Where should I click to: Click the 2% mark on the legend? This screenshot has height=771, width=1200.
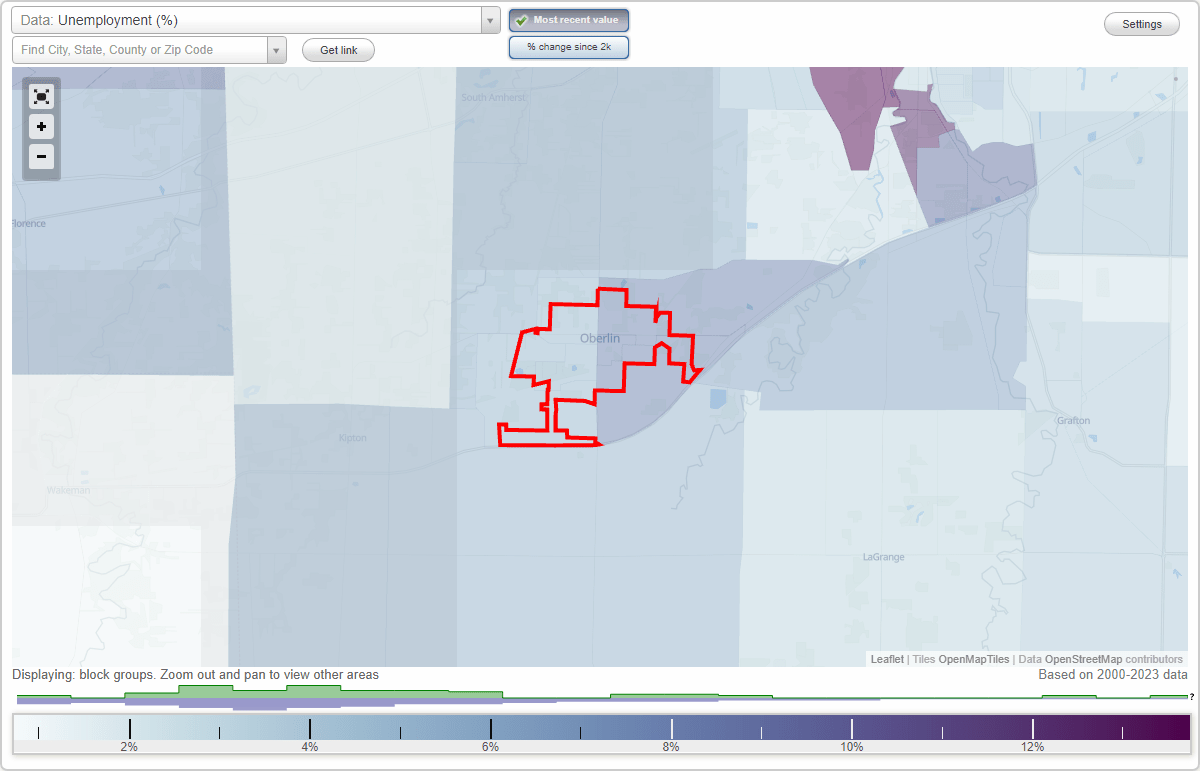point(129,747)
